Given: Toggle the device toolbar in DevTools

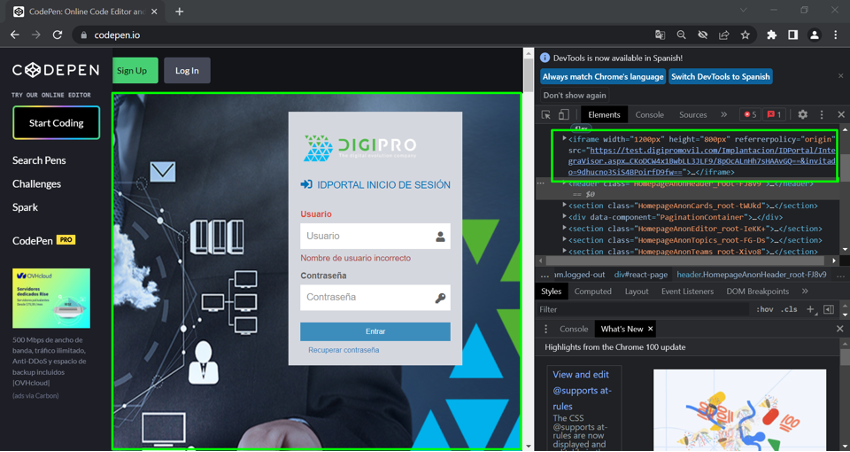Looking at the screenshot, I should (564, 115).
